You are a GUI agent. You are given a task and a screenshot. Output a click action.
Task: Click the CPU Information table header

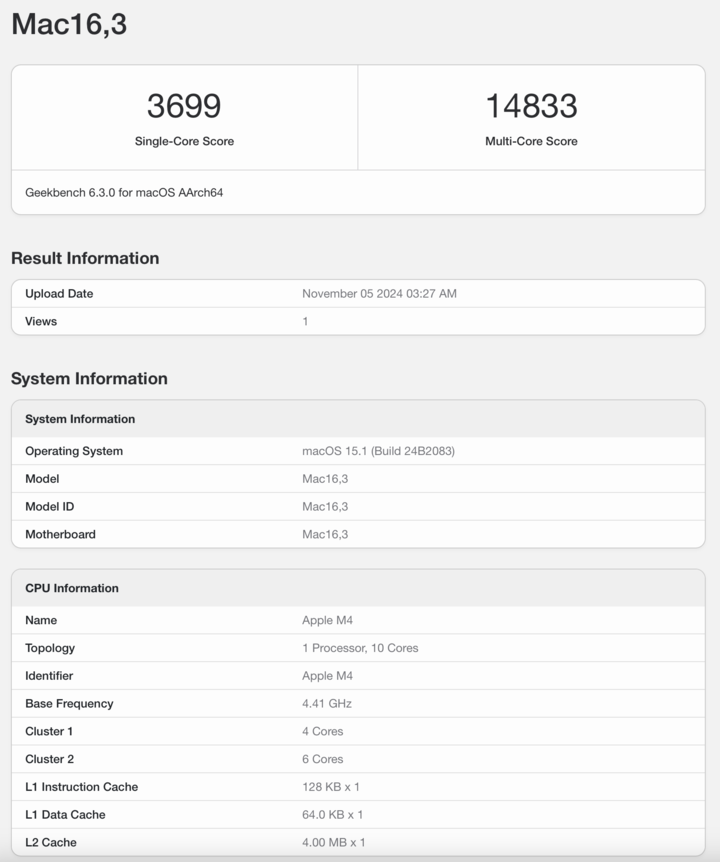(x=72, y=588)
